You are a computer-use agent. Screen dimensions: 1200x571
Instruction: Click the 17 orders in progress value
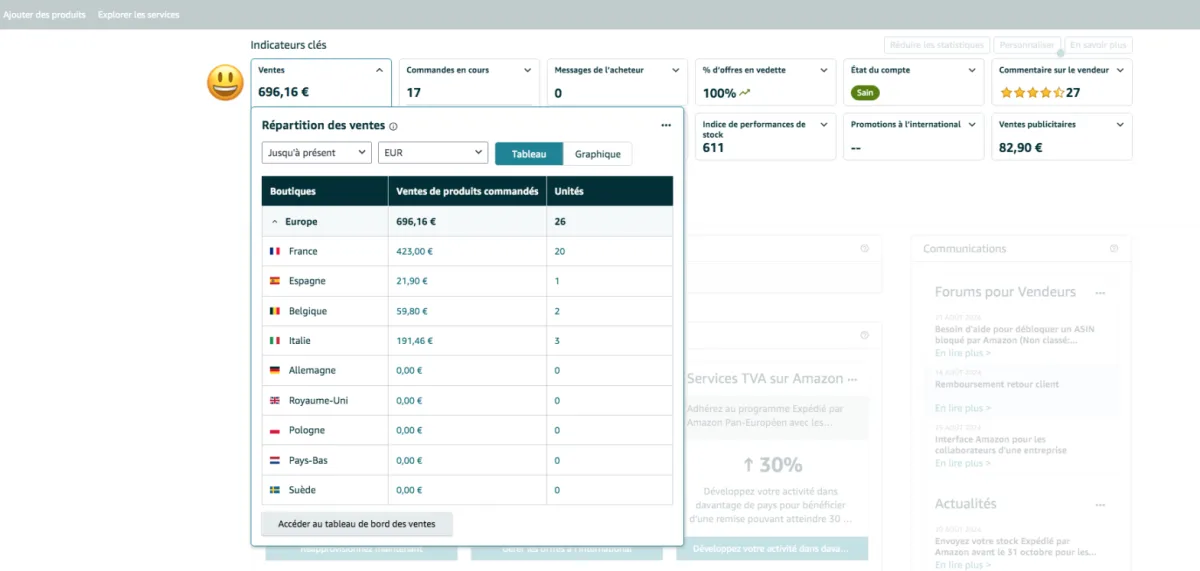tap(413, 93)
